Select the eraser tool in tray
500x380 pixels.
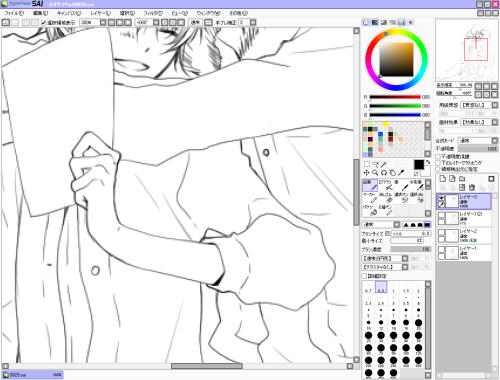(x=386, y=198)
